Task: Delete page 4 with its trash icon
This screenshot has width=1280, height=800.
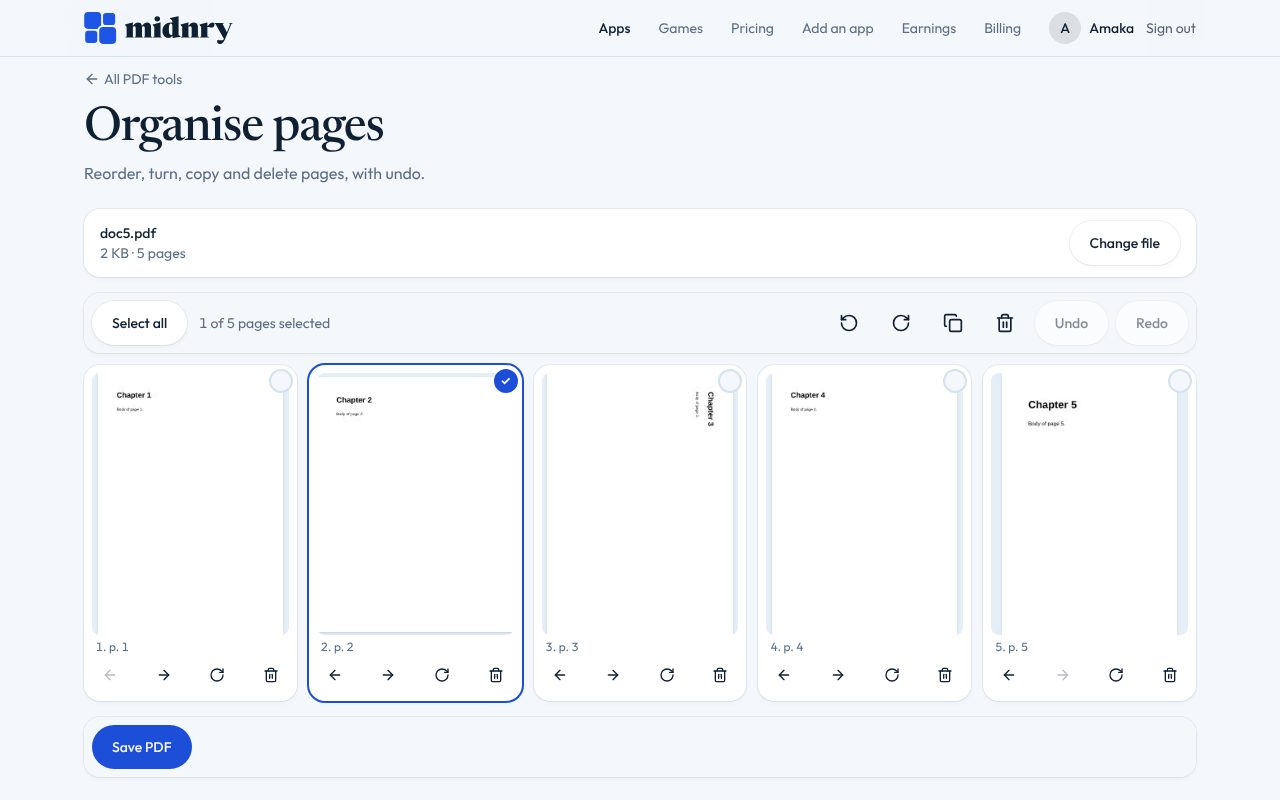Action: point(945,675)
